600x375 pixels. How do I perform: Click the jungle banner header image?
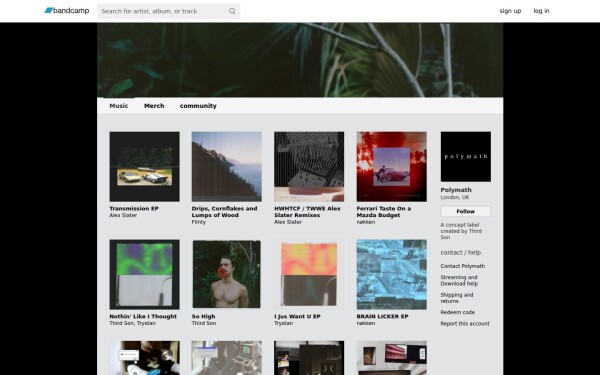[x=300, y=60]
